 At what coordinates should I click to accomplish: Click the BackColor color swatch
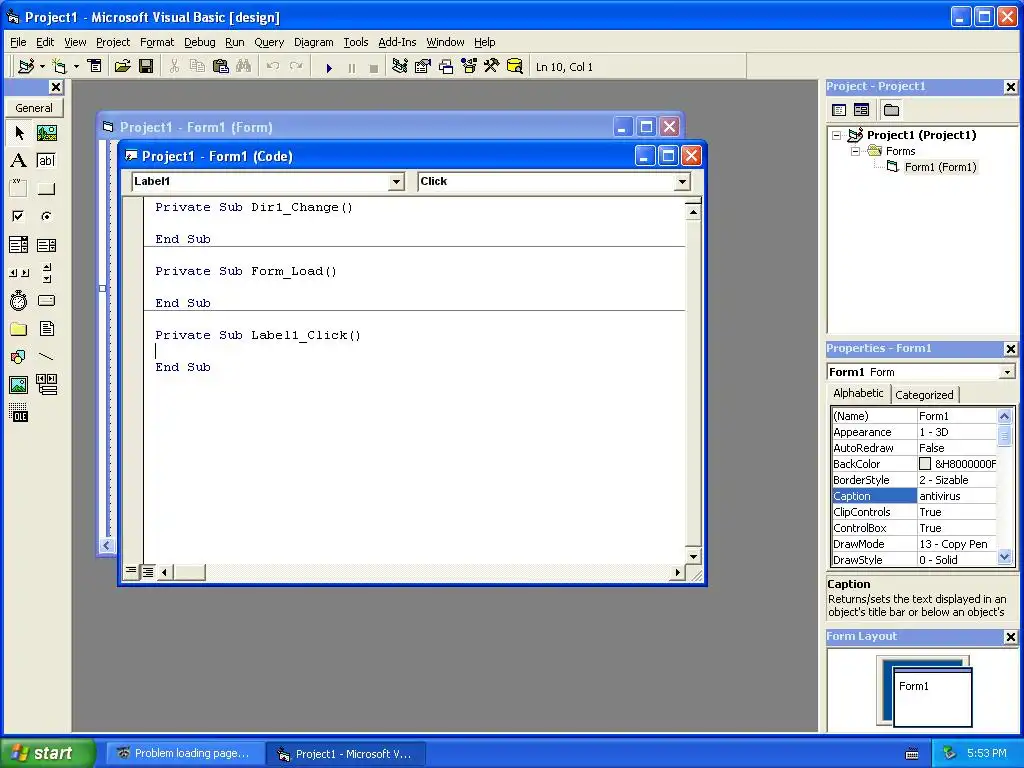tap(925, 464)
